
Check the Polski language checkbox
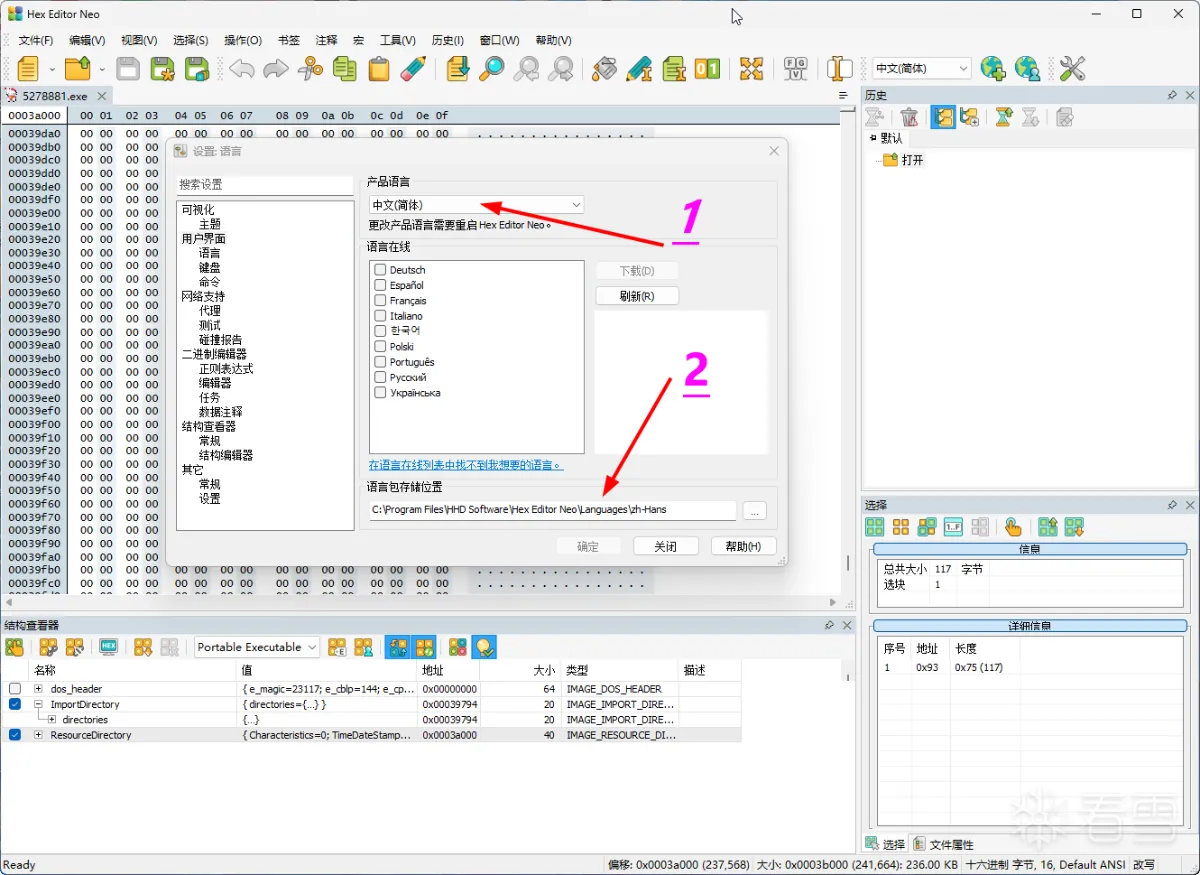[380, 346]
